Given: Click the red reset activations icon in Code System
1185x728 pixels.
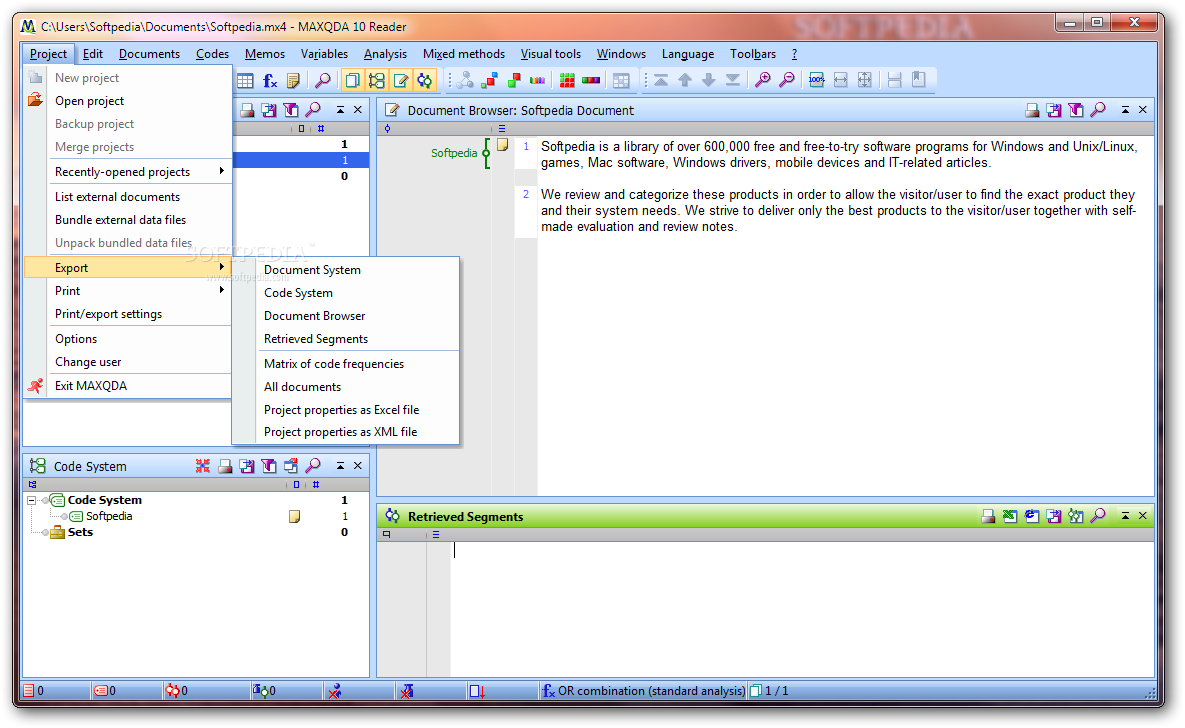Looking at the screenshot, I should tap(203, 466).
